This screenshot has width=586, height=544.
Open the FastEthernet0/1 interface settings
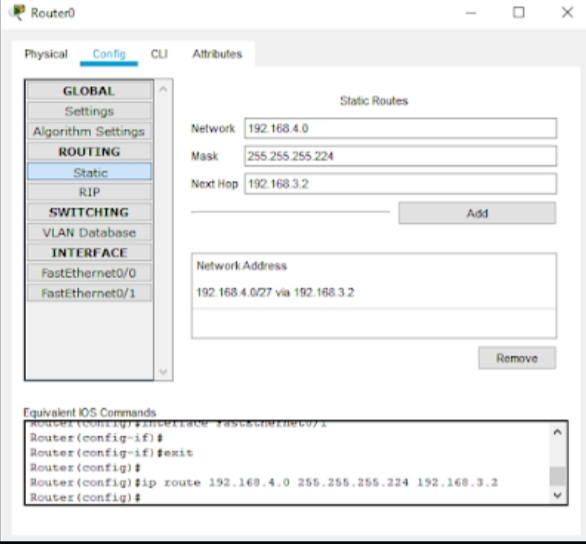(x=89, y=293)
